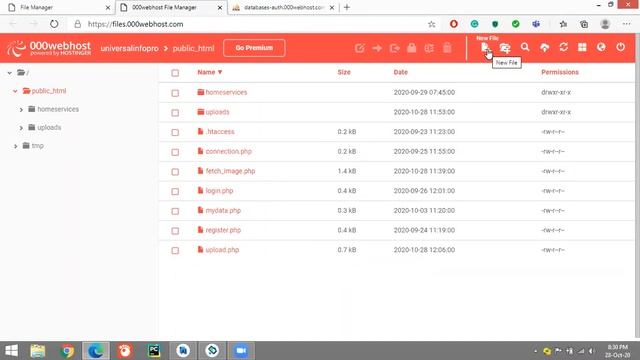Switch to databases-auth.000webhost tab
This screenshot has width=640, height=360.
click(x=283, y=7)
